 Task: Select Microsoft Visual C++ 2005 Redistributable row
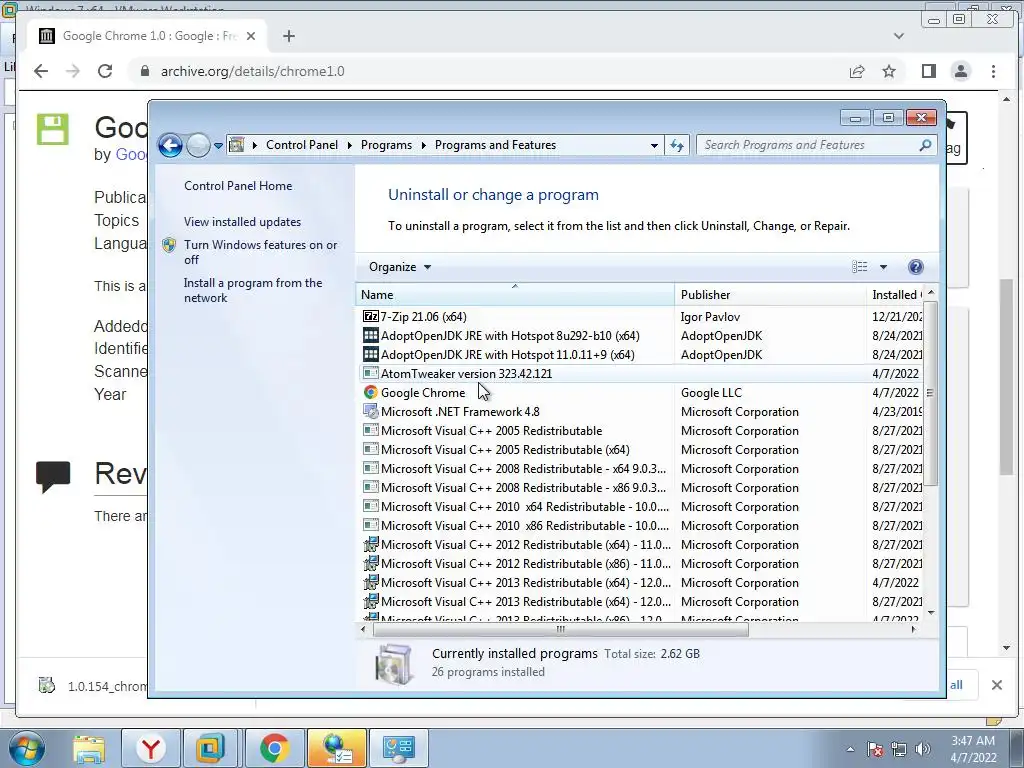point(640,430)
